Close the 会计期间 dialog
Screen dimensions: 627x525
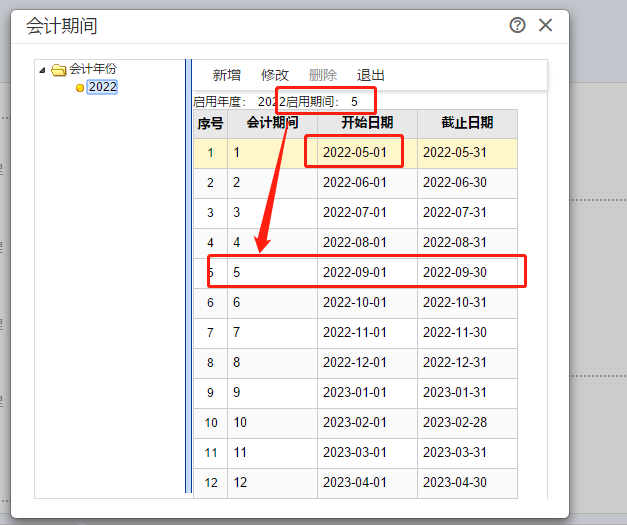tap(545, 25)
